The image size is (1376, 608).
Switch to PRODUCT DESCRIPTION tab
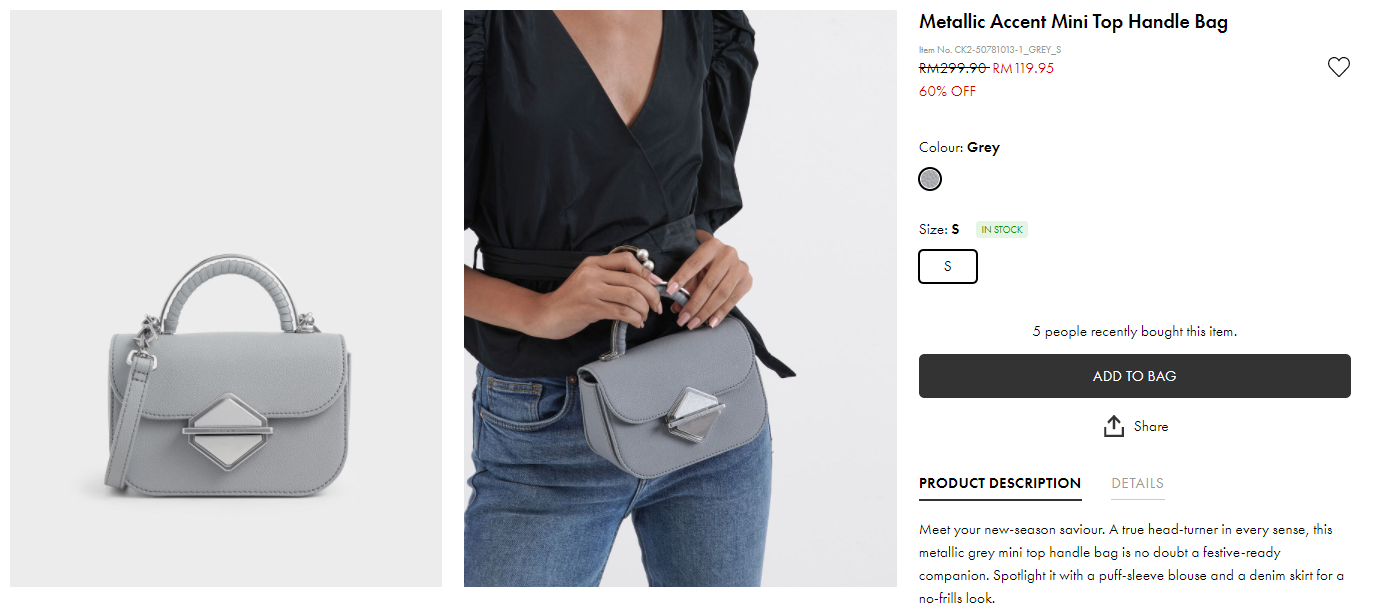[x=1000, y=483]
